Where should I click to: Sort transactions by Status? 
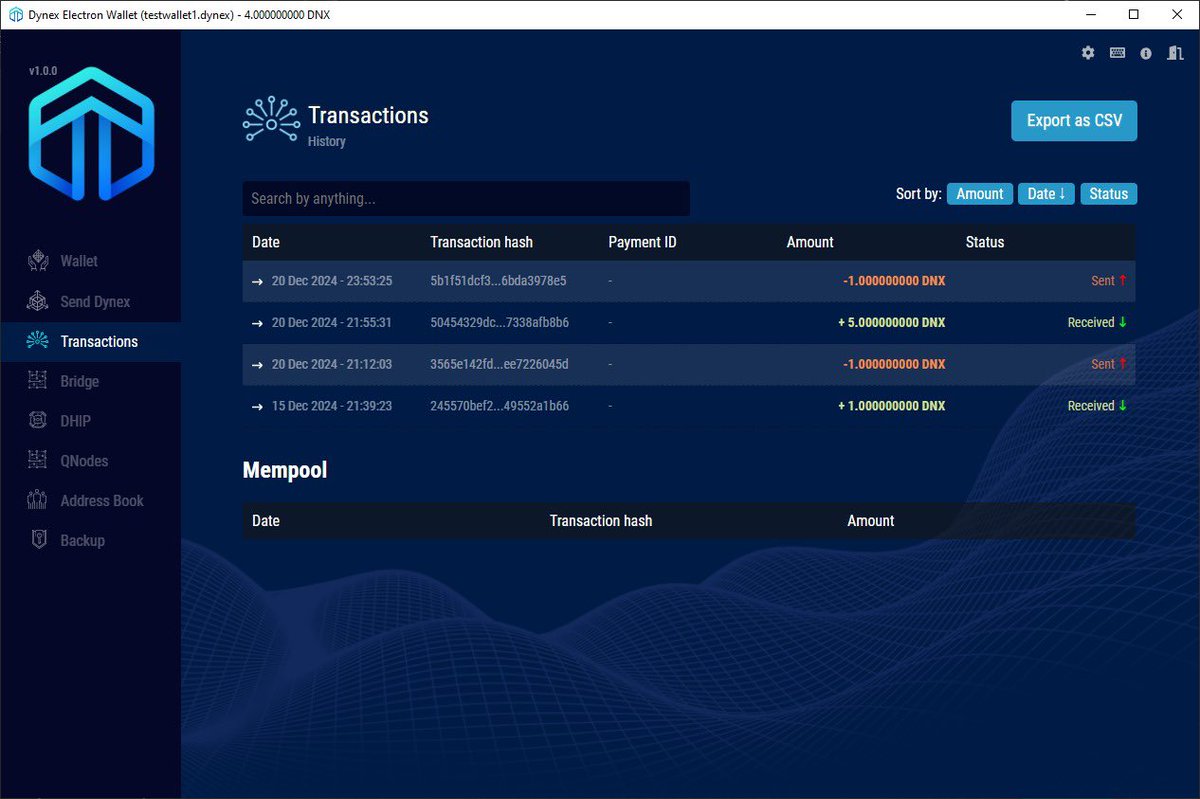[x=1109, y=194]
